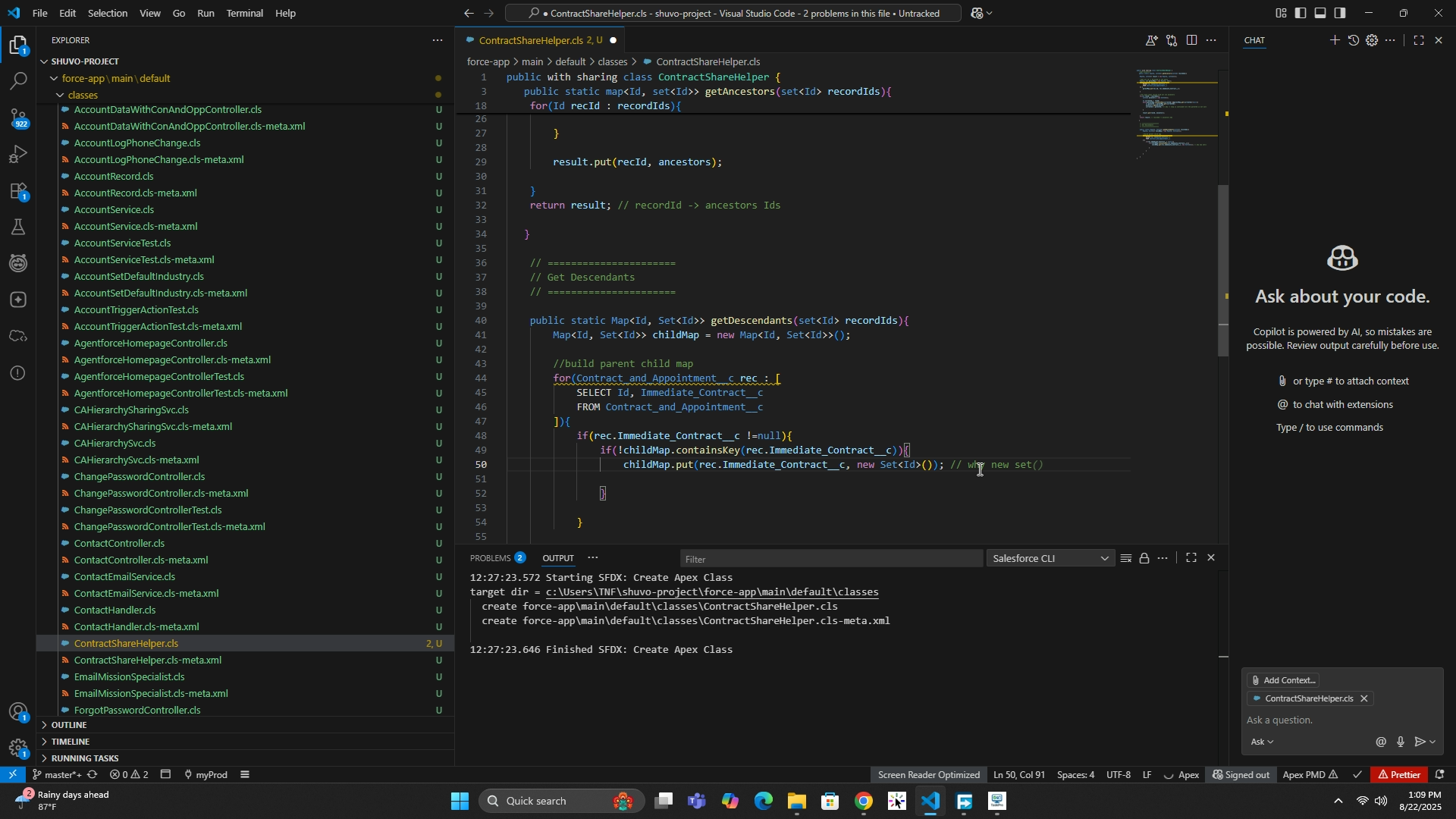Collapse the classes folder
This screenshot has height=819, width=1456.
coord(83,95)
